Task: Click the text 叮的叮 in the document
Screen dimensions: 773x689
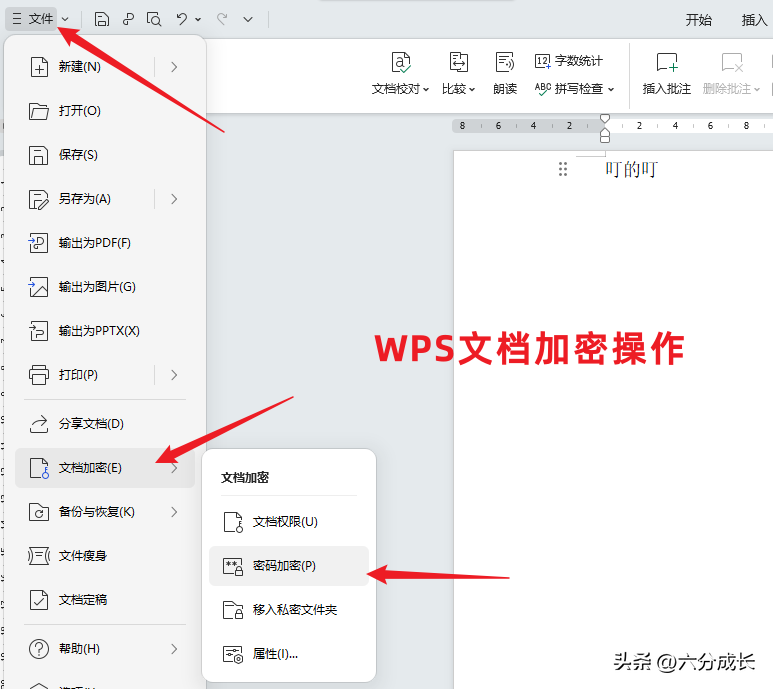Action: [x=632, y=169]
